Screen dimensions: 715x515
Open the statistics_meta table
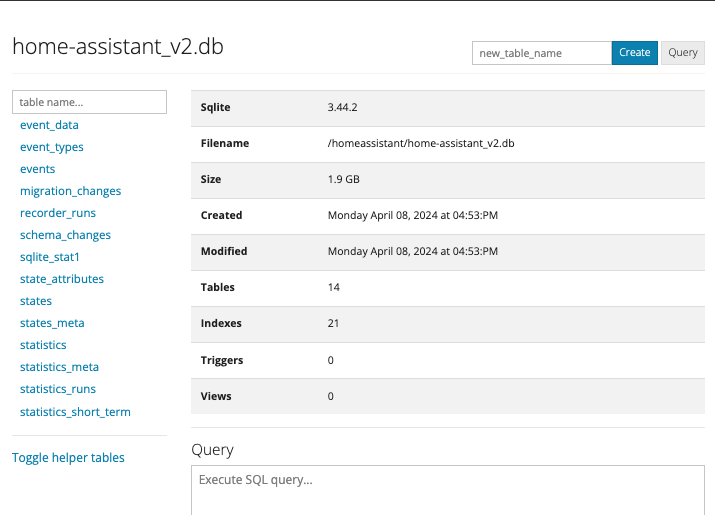(x=59, y=367)
